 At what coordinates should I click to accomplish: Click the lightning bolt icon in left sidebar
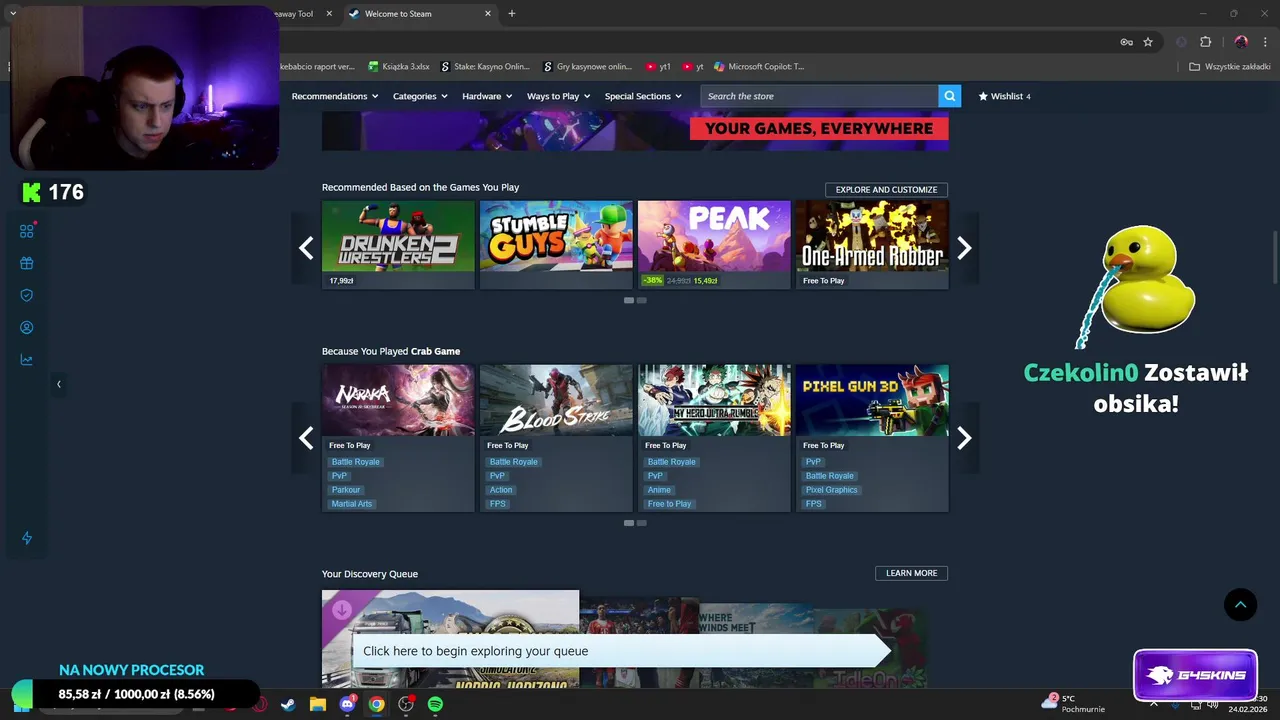27,538
